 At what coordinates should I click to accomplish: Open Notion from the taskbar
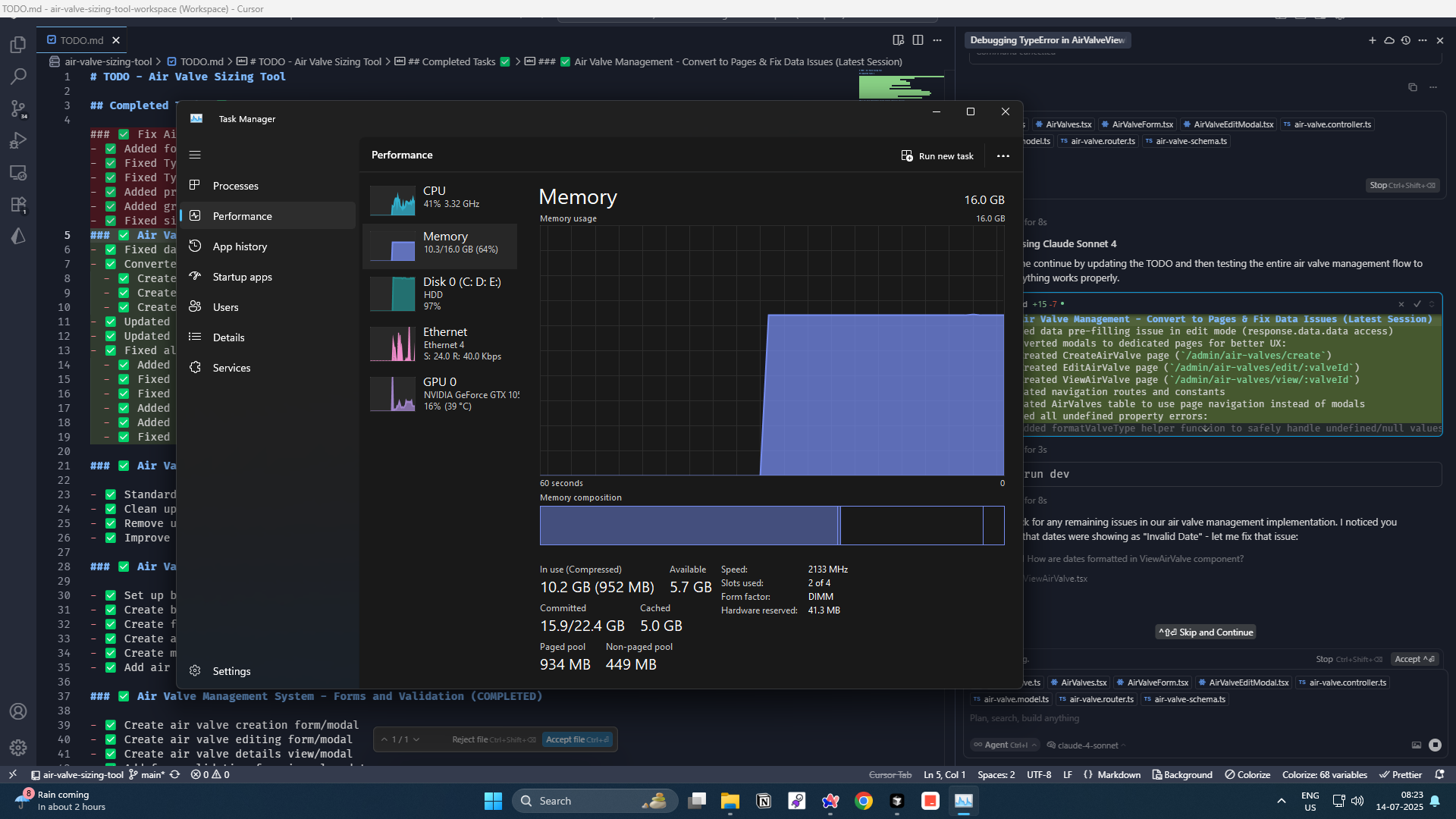(x=764, y=801)
